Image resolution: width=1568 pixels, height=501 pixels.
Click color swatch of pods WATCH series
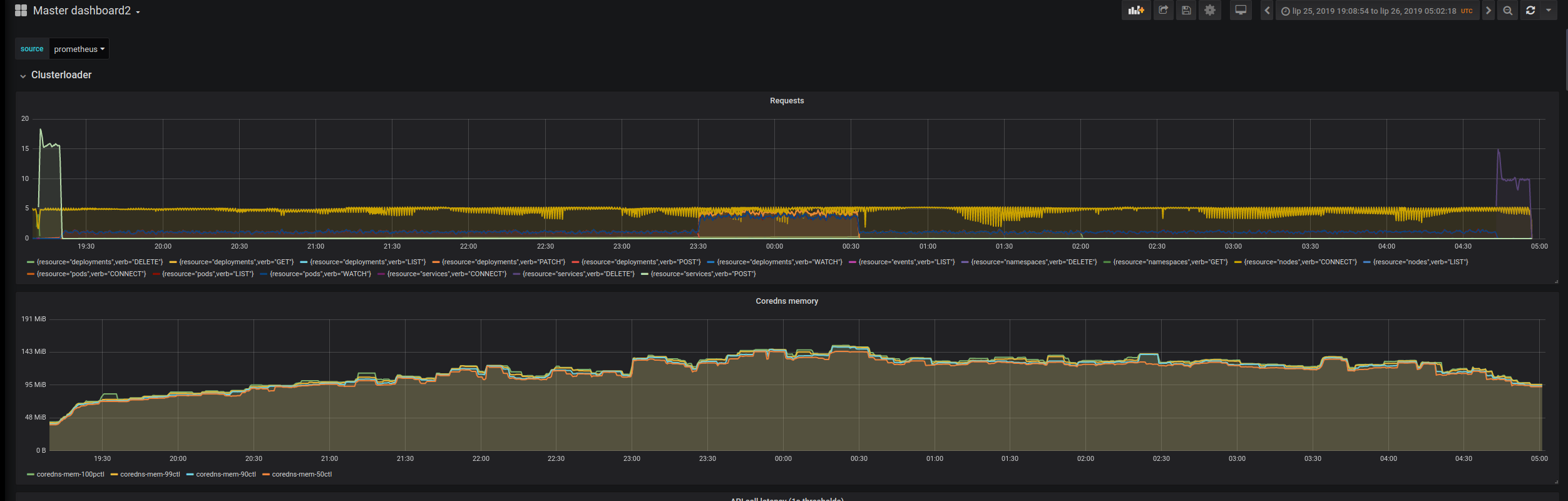(264, 274)
